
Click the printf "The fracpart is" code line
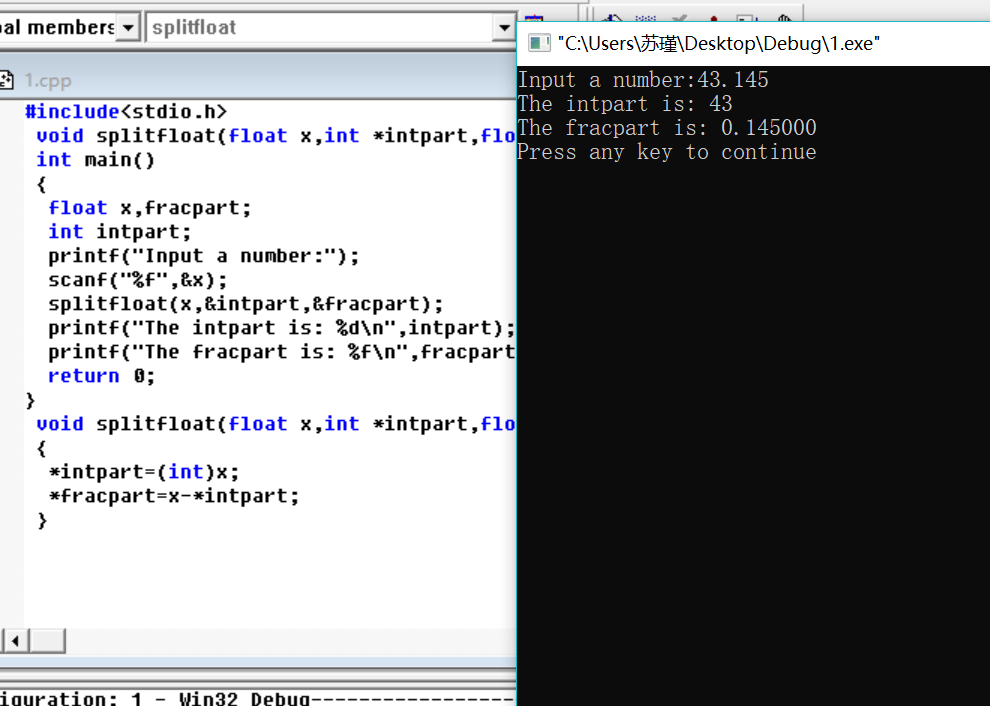[x=282, y=352]
